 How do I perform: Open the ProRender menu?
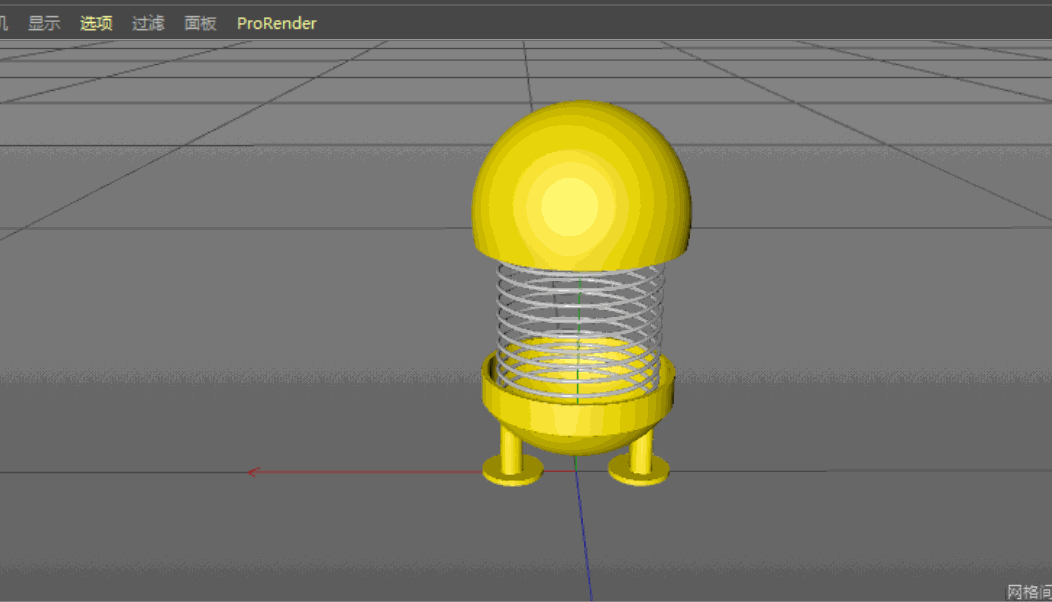(x=276, y=23)
